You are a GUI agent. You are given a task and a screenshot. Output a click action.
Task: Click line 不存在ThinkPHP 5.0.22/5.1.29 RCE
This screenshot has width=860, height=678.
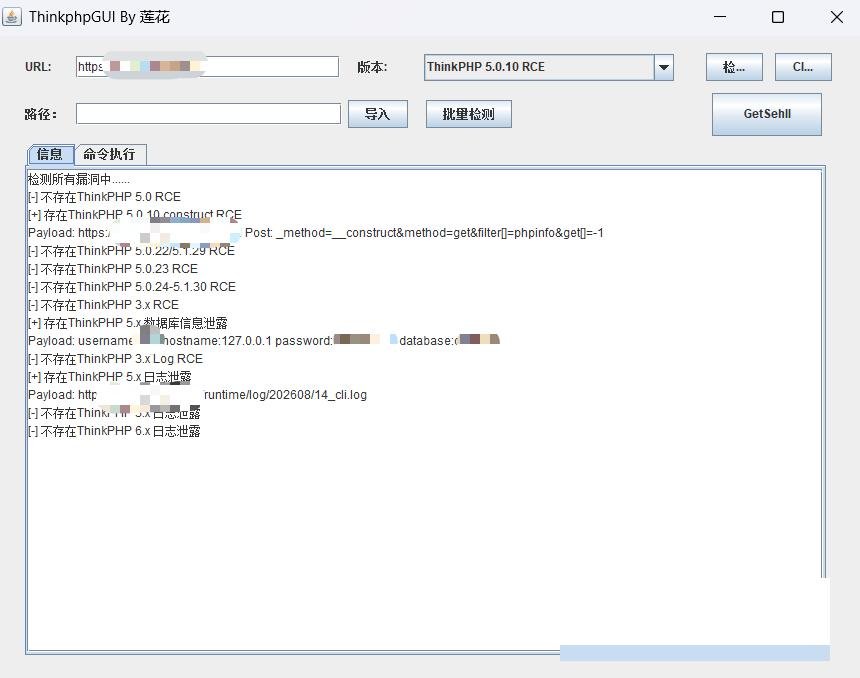click(x=131, y=251)
